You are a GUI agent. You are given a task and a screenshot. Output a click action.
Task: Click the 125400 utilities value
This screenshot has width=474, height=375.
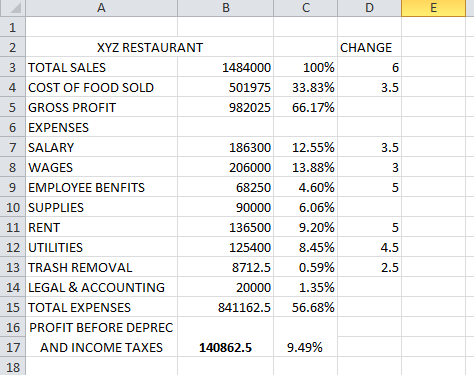pyautogui.click(x=226, y=247)
